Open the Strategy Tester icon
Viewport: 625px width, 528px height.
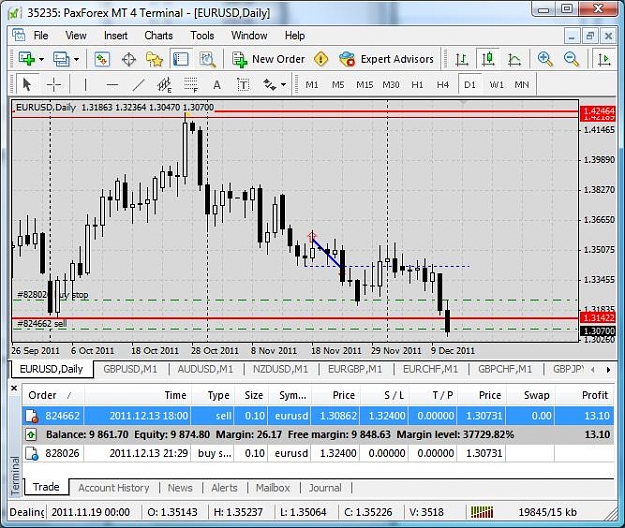point(208,59)
